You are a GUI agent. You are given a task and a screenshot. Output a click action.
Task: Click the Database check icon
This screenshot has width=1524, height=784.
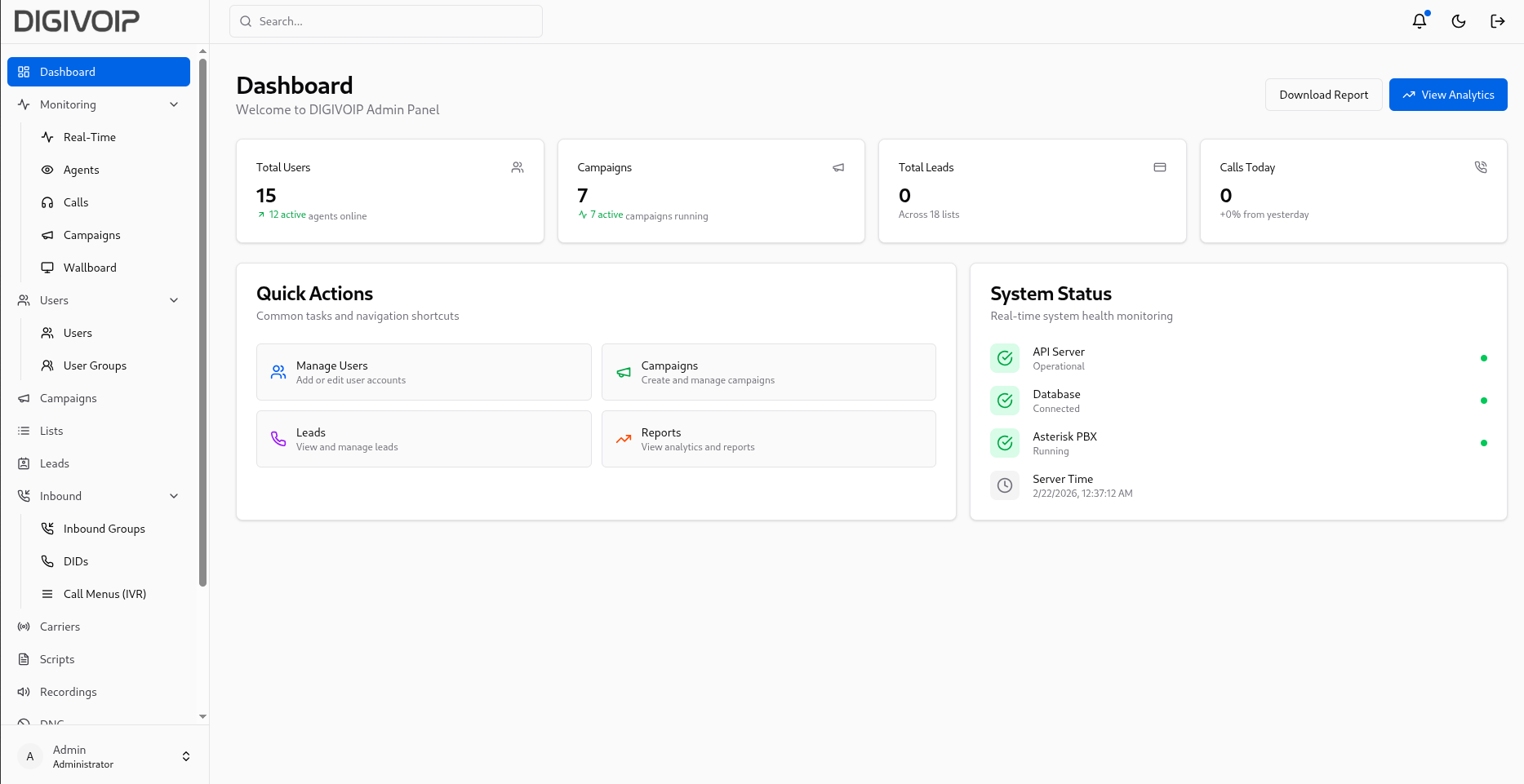pos(1005,401)
